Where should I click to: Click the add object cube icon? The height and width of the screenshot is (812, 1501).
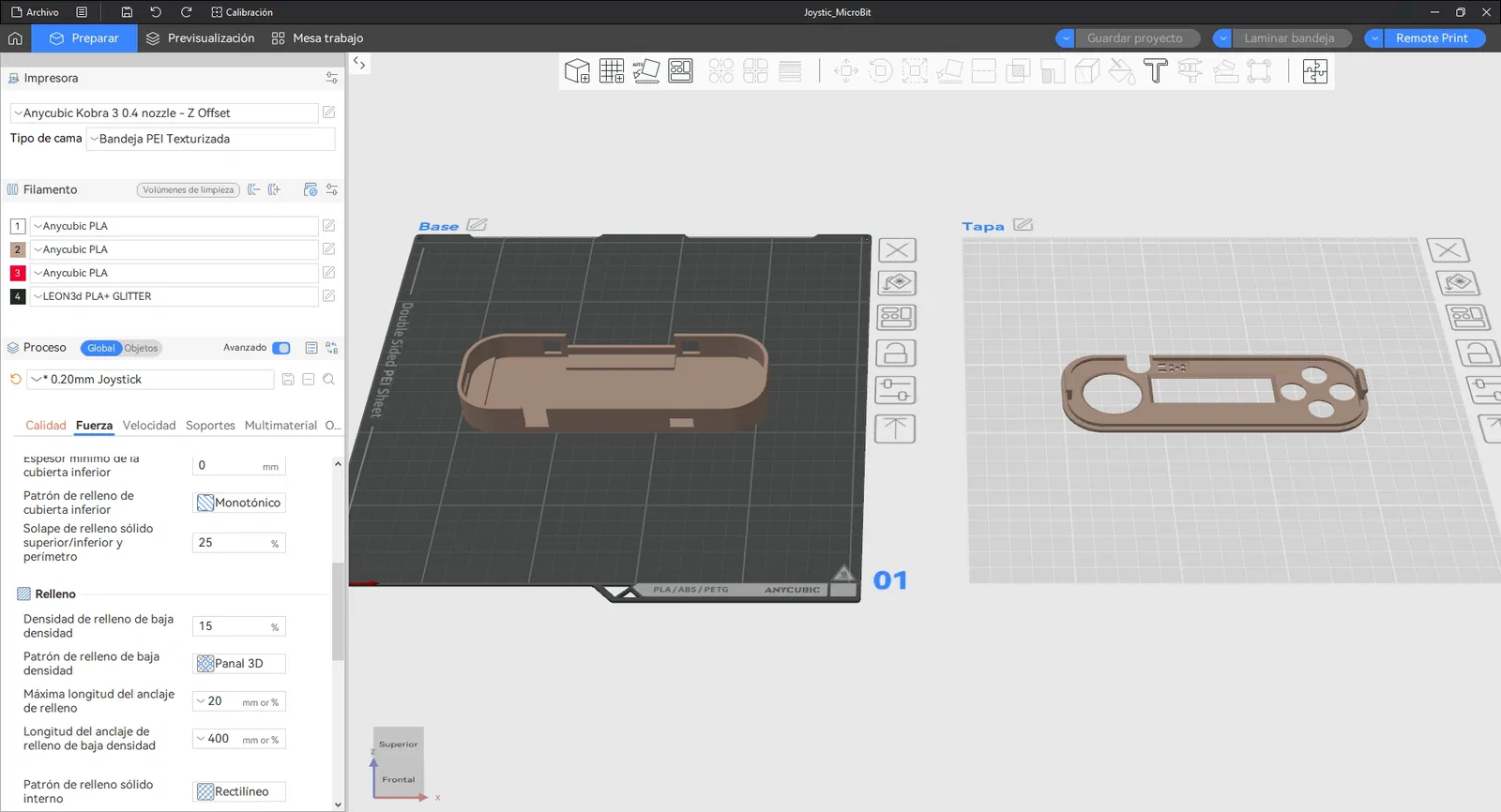pos(577,71)
